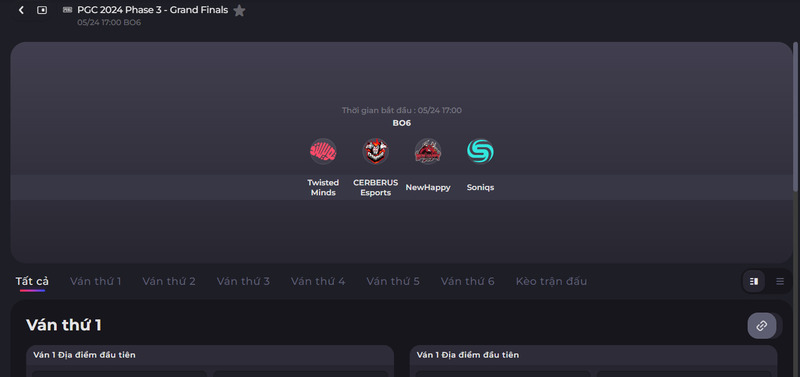Select the Soniqs team logo

click(x=480, y=152)
